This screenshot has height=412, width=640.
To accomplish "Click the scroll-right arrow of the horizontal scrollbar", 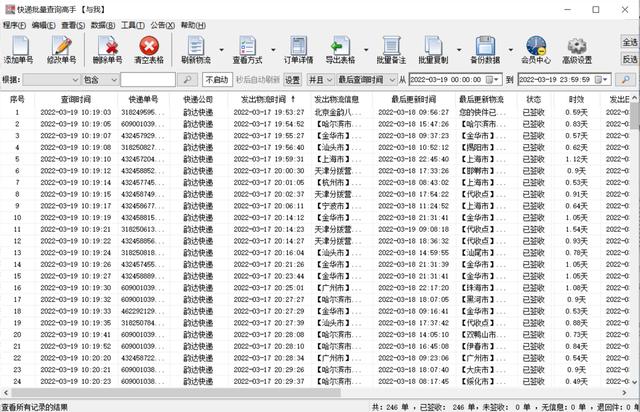I will (624, 393).
